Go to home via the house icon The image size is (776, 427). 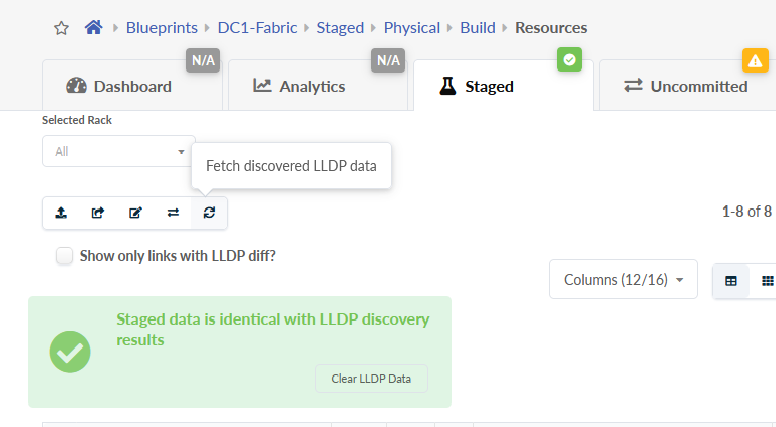point(94,28)
